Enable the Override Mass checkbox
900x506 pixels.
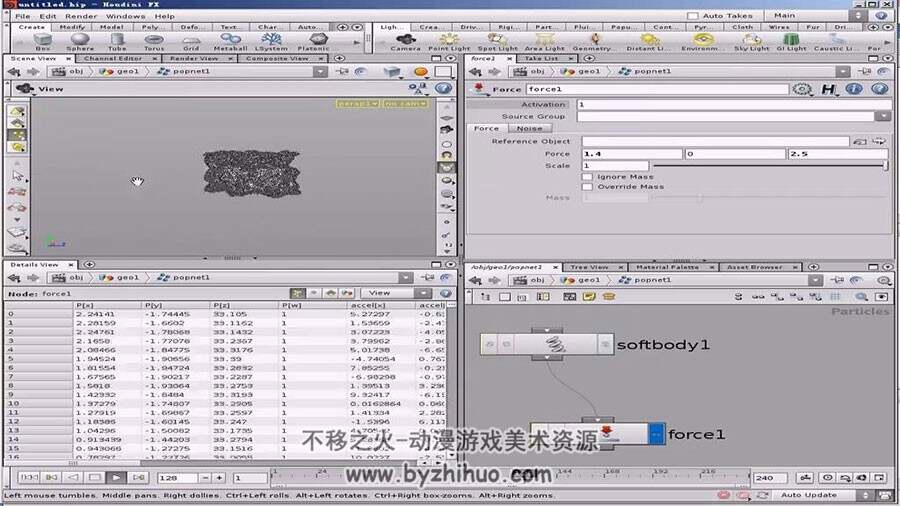[587, 186]
